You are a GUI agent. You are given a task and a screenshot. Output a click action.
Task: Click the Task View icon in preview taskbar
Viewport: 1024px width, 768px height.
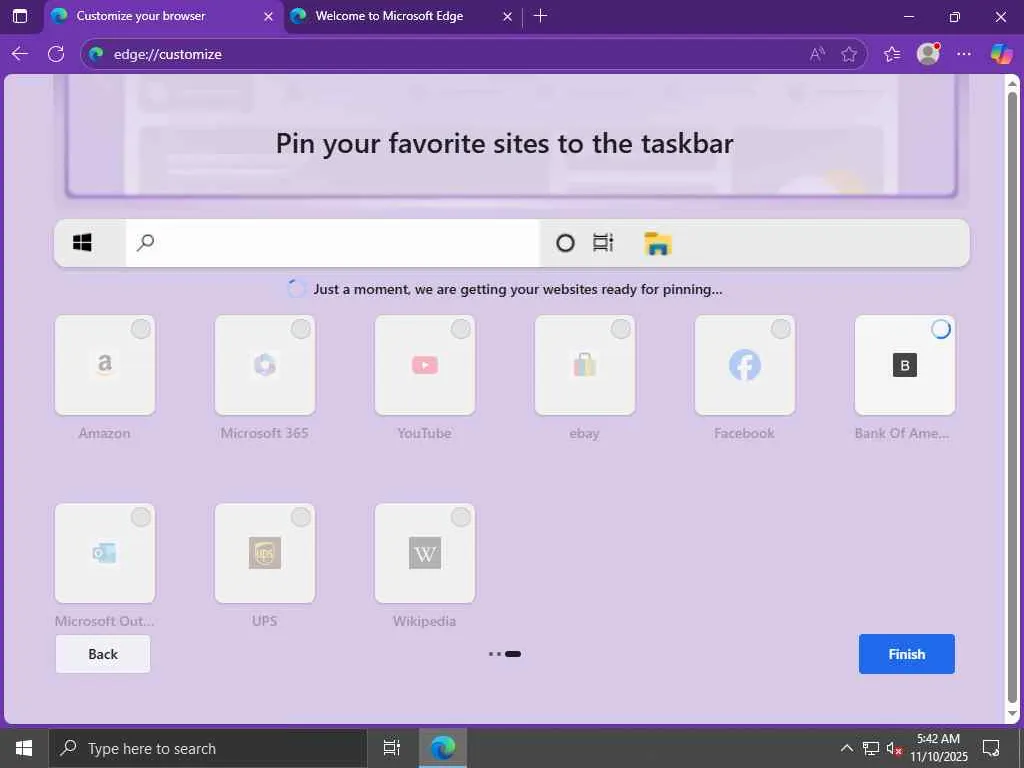tap(603, 243)
